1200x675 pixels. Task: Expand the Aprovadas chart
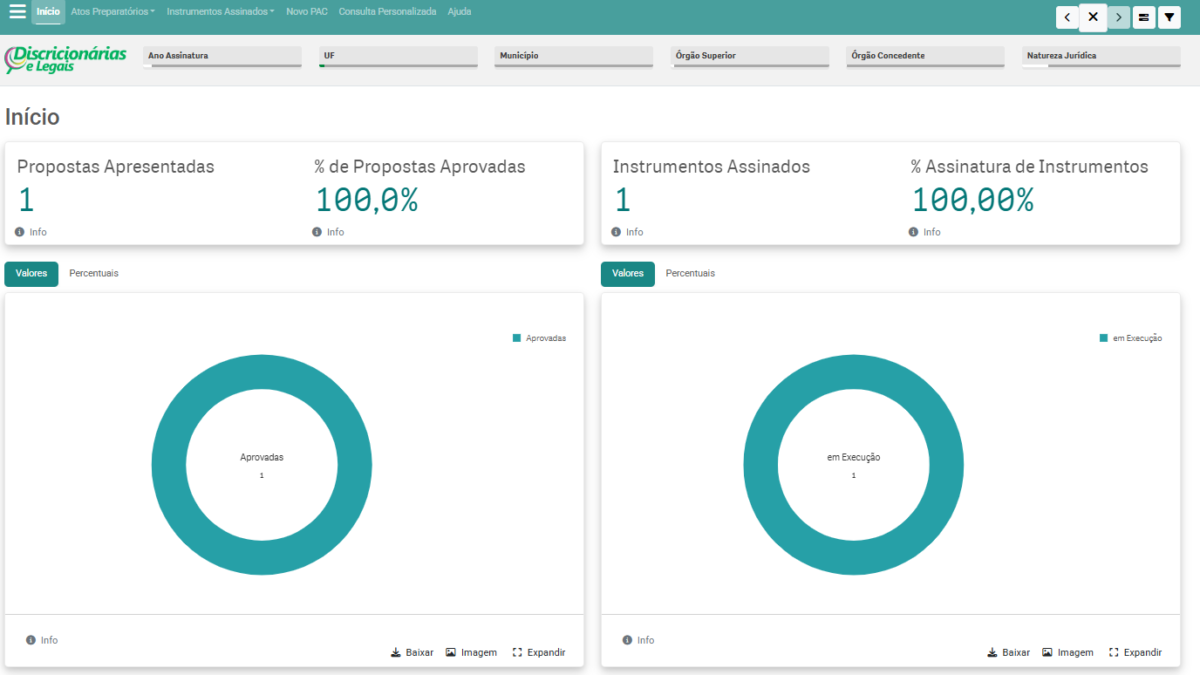tap(539, 652)
